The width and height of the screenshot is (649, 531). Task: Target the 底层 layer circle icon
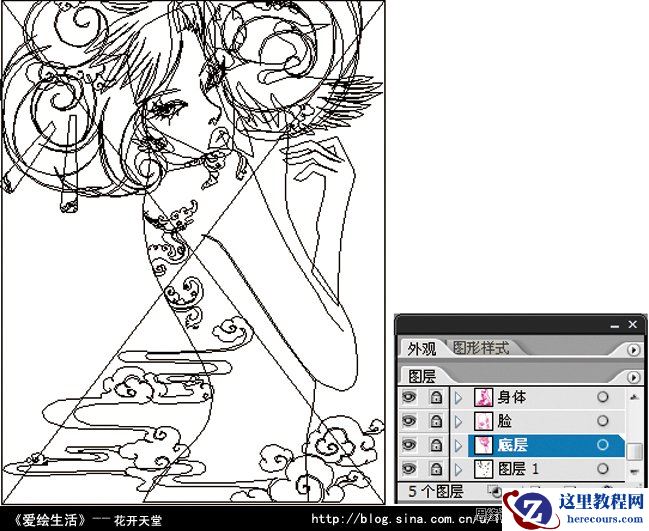603,445
